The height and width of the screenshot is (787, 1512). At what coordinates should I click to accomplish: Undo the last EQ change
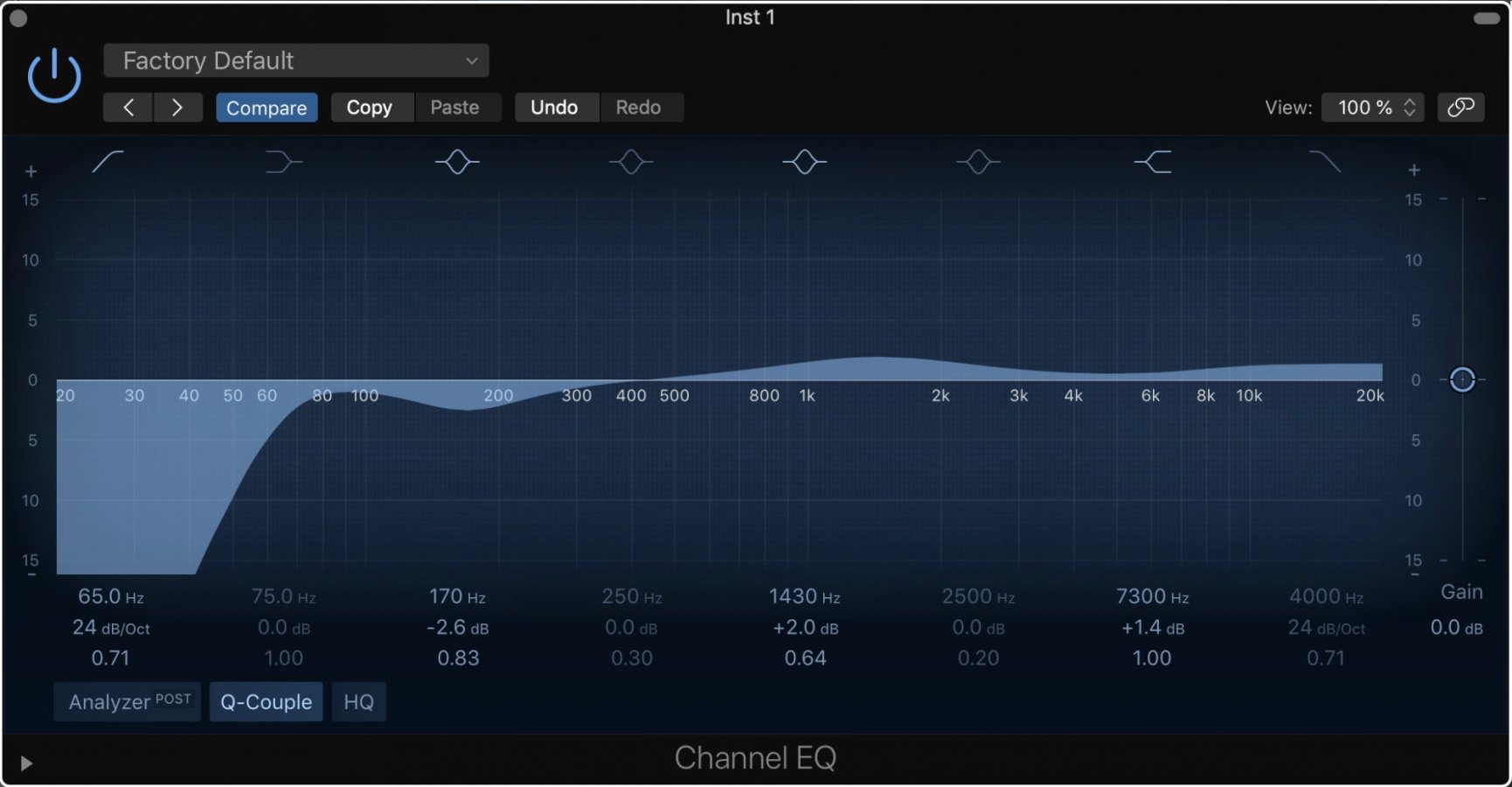click(556, 107)
